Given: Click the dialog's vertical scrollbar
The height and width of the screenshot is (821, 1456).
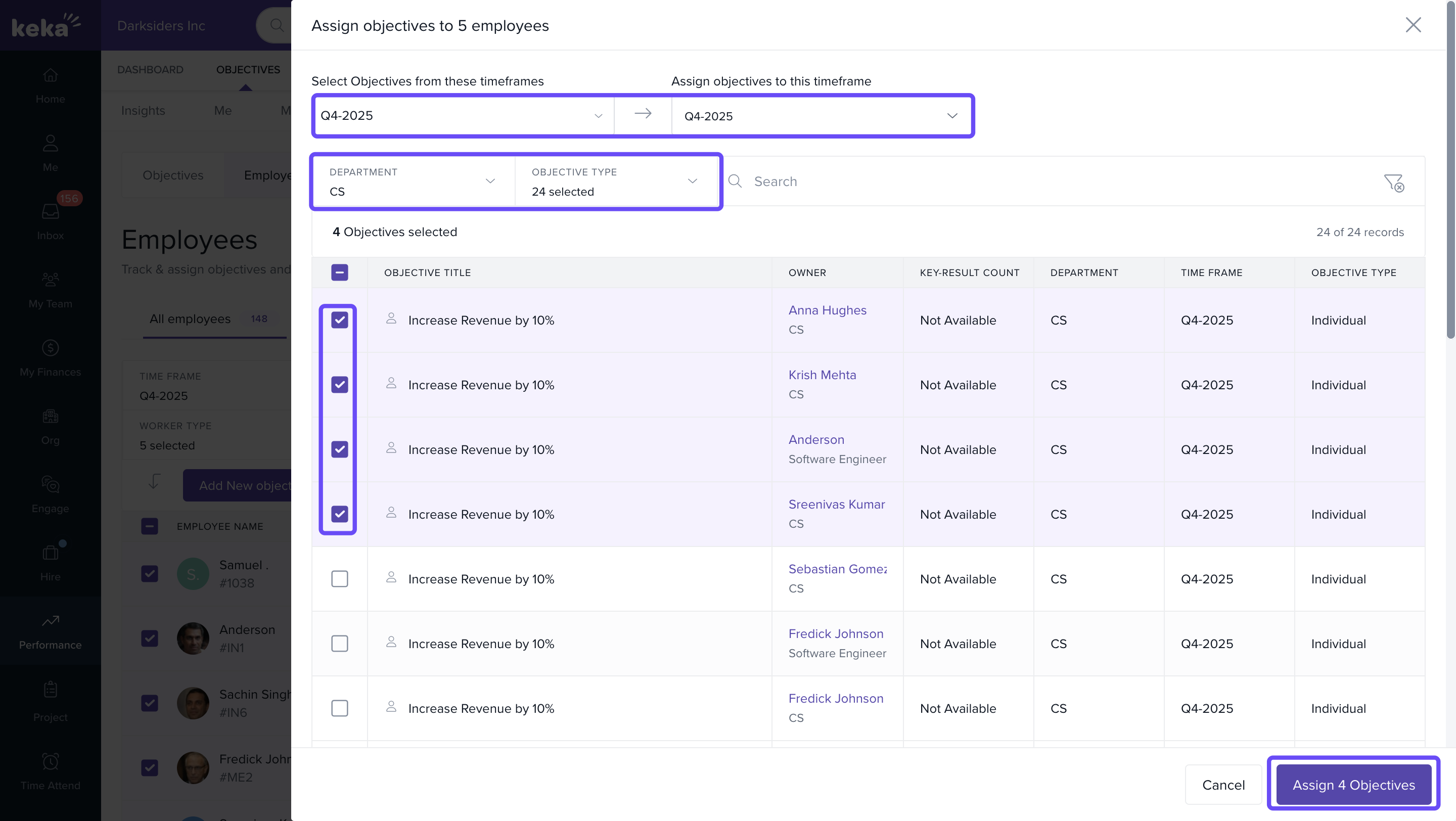Looking at the screenshot, I should 1450,169.
